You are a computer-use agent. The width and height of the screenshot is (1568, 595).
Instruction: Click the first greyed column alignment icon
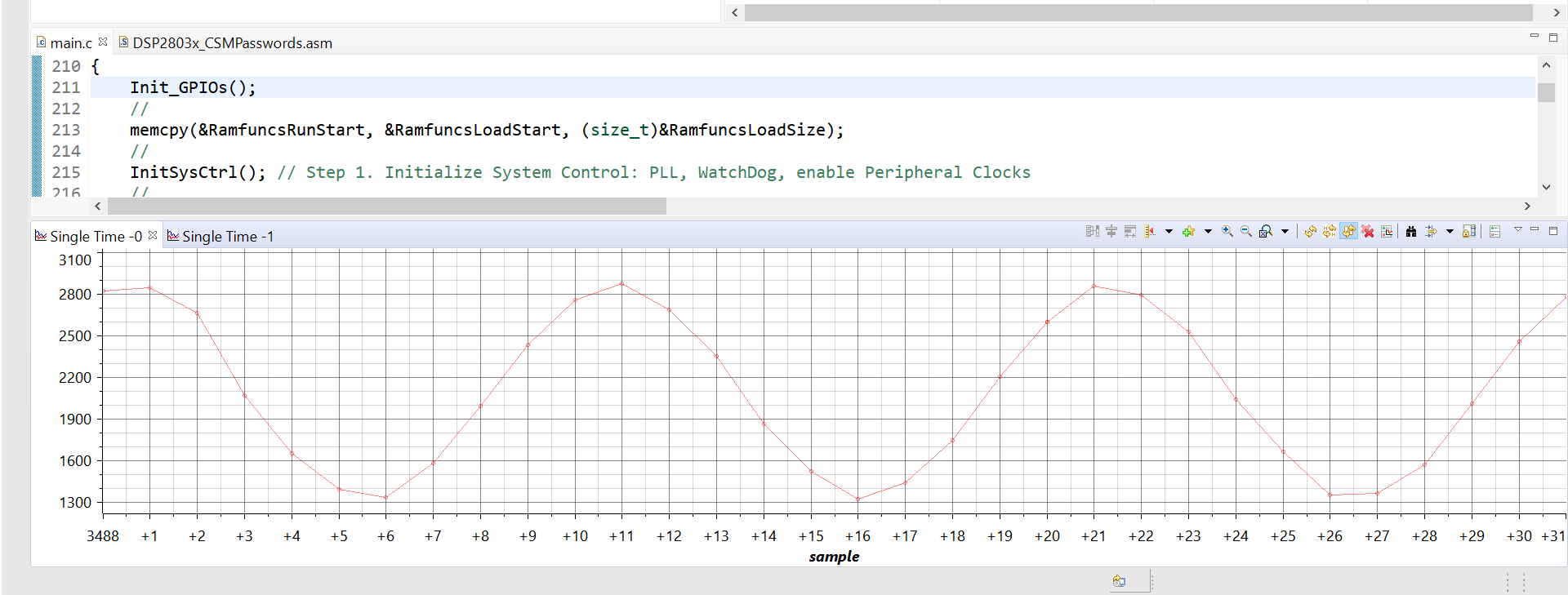[1092, 232]
